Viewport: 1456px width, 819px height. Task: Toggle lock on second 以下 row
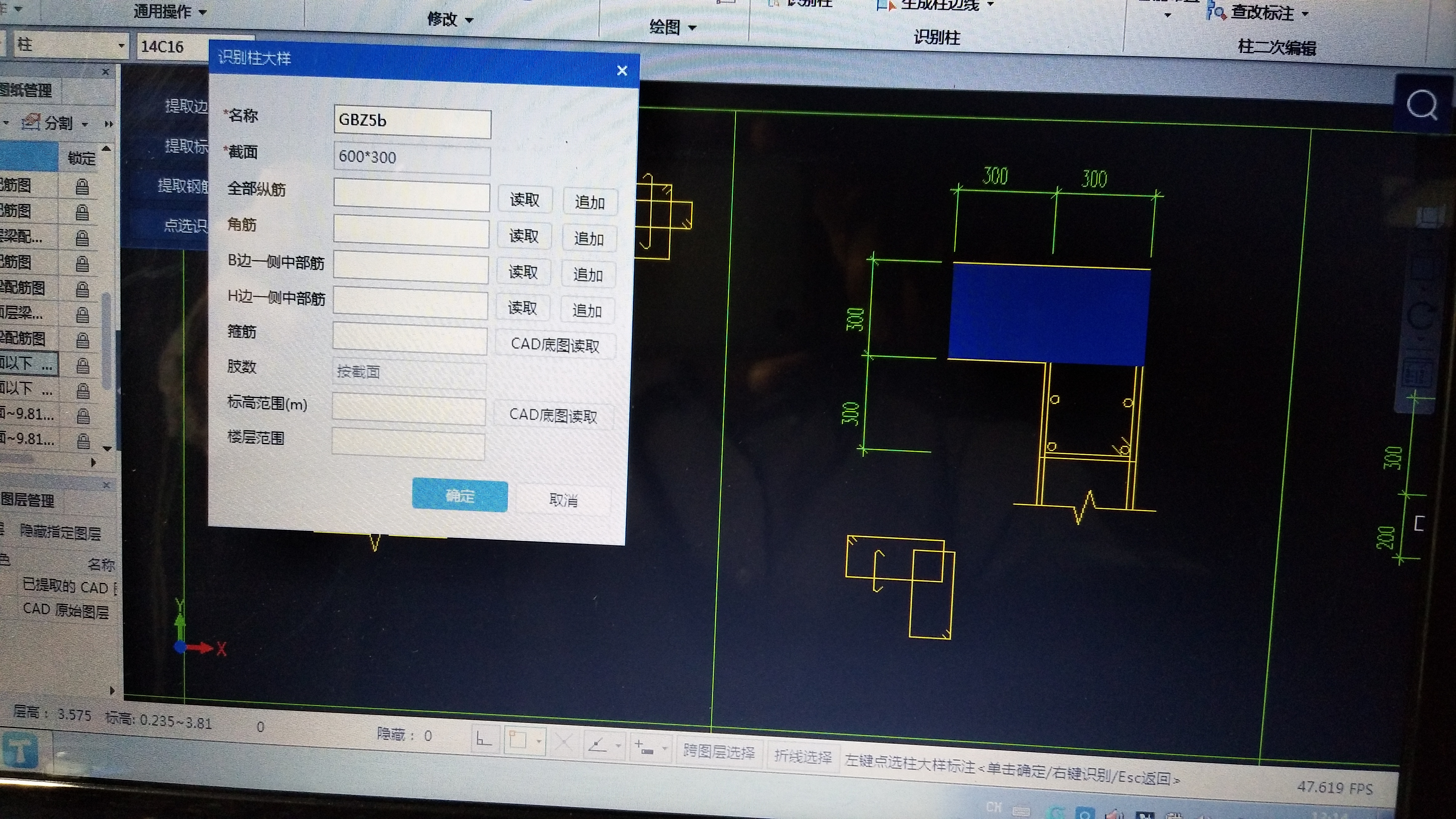pyautogui.click(x=83, y=391)
